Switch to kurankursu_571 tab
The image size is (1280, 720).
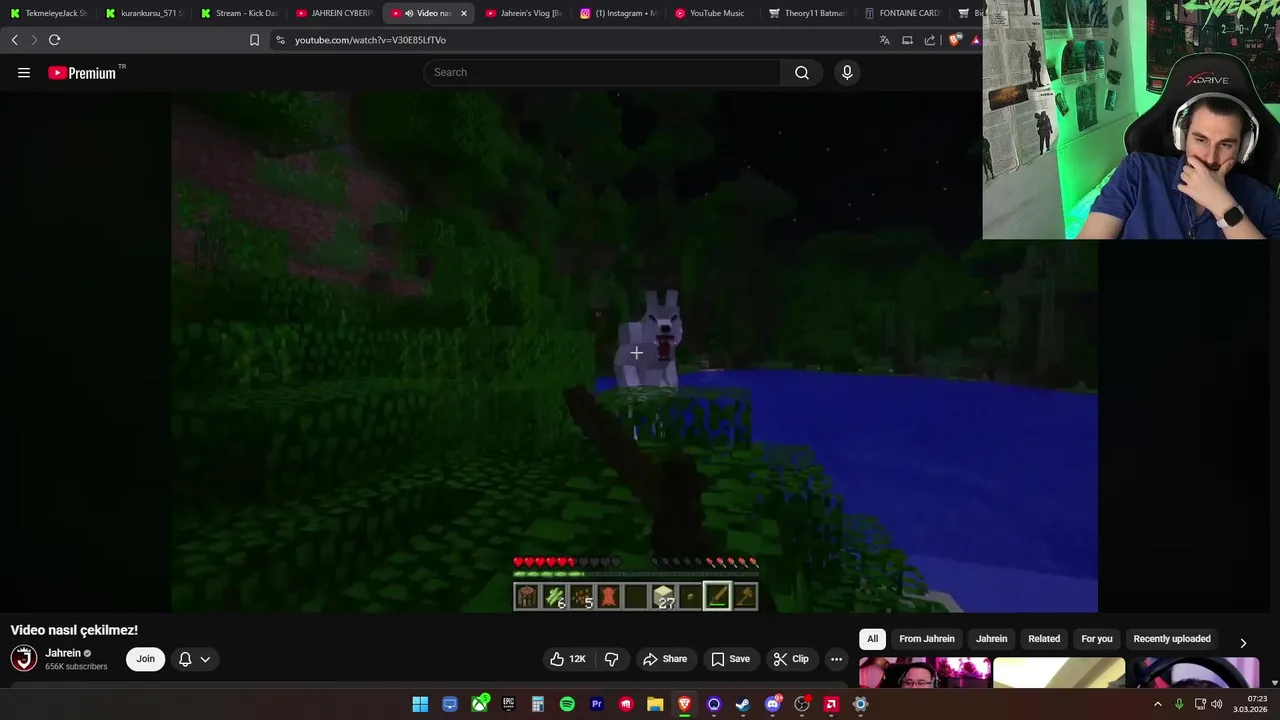(144, 13)
